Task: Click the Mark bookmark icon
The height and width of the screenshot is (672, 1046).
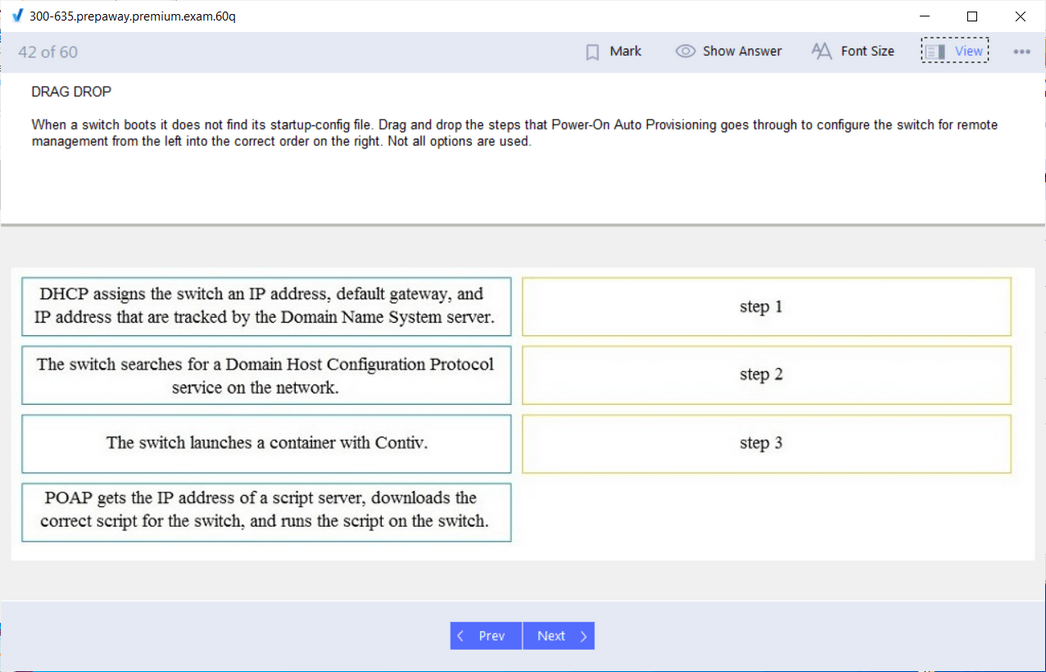Action: (x=592, y=52)
